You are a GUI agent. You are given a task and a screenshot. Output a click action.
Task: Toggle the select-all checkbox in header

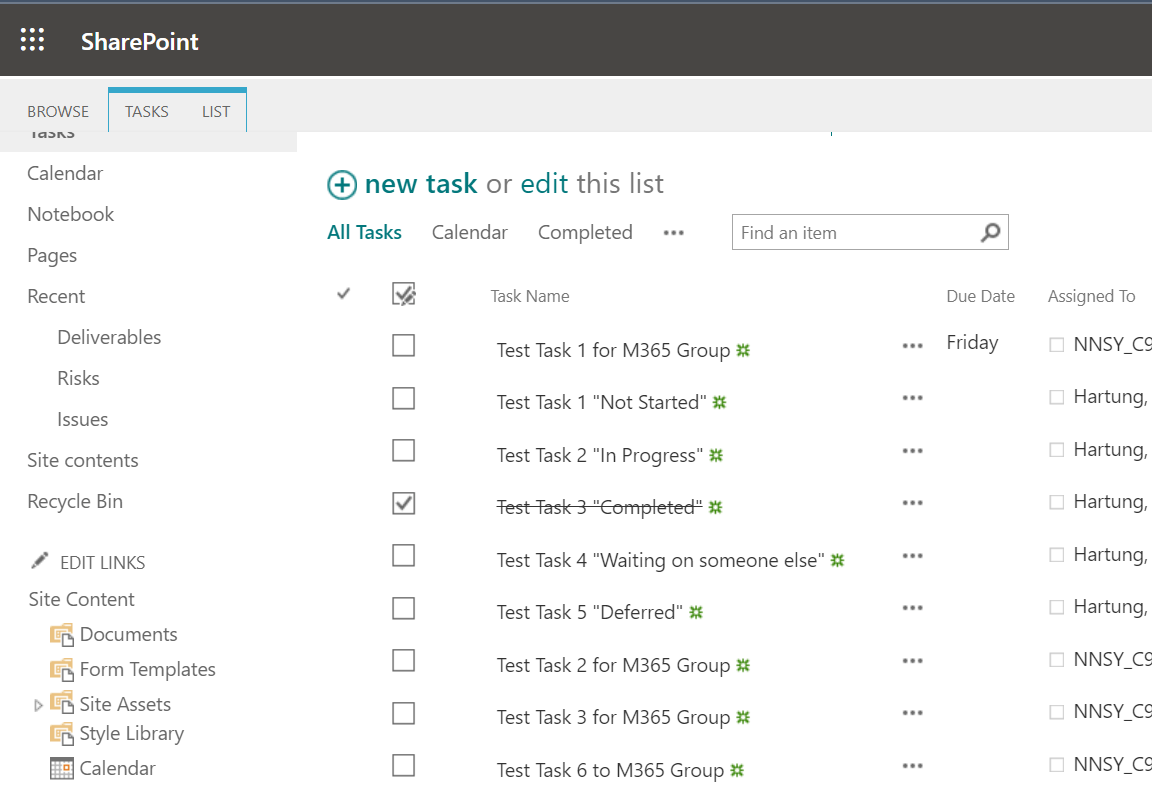pyautogui.click(x=403, y=294)
